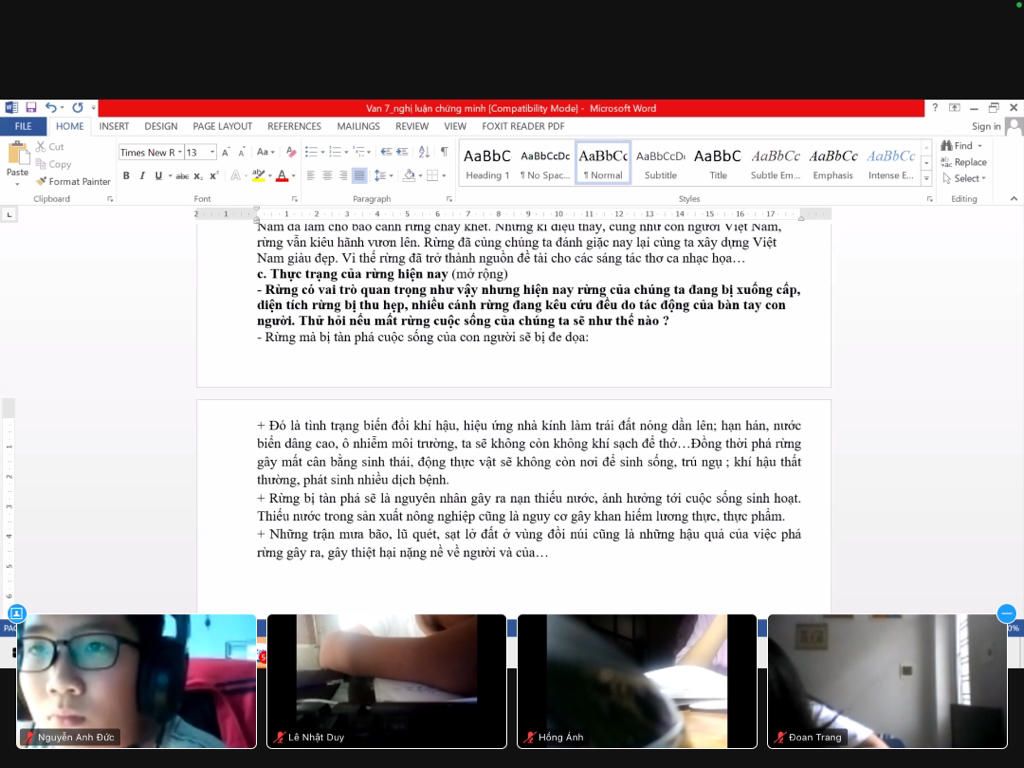The width and height of the screenshot is (1024, 768).
Task: Expand the multilevel list dropdown
Action: [370, 152]
